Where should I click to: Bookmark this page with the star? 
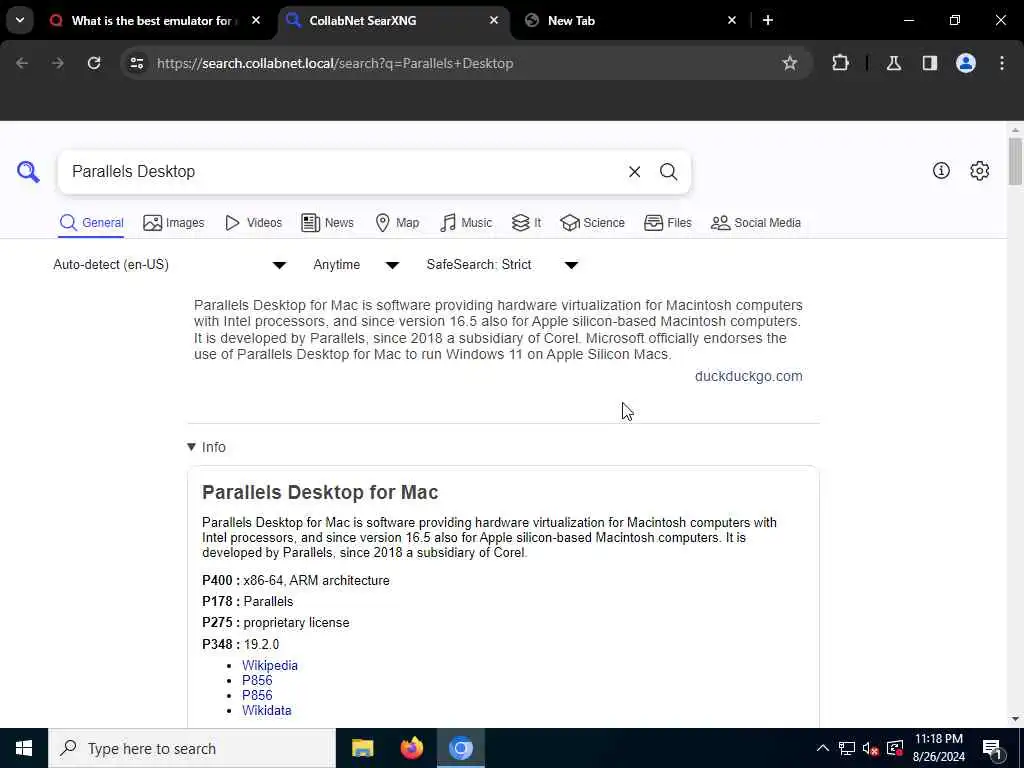[790, 63]
